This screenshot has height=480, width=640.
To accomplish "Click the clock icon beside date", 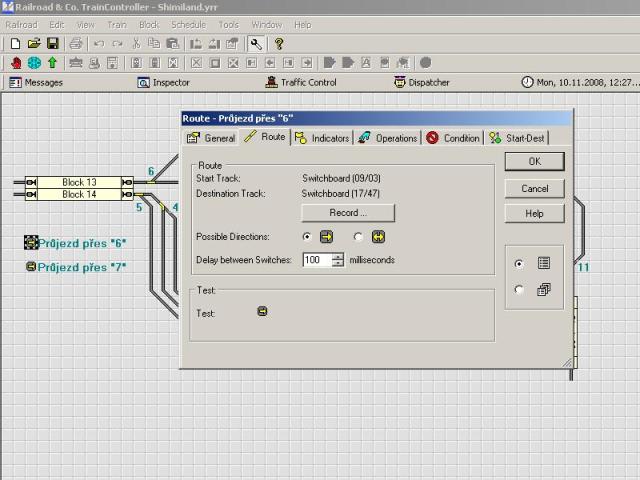I will 527,82.
